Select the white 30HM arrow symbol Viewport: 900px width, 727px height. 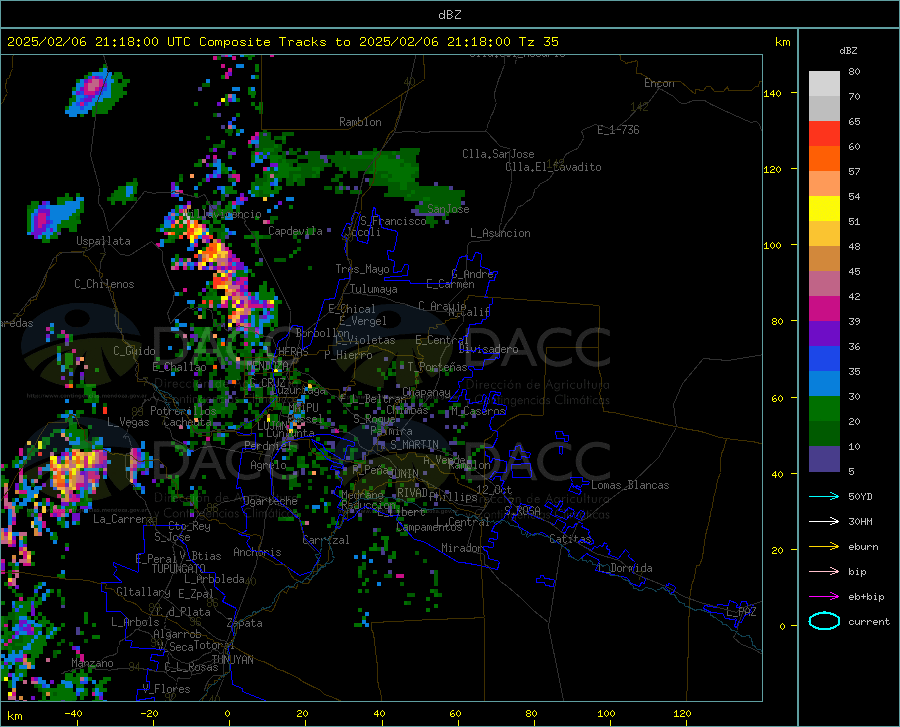(x=824, y=522)
